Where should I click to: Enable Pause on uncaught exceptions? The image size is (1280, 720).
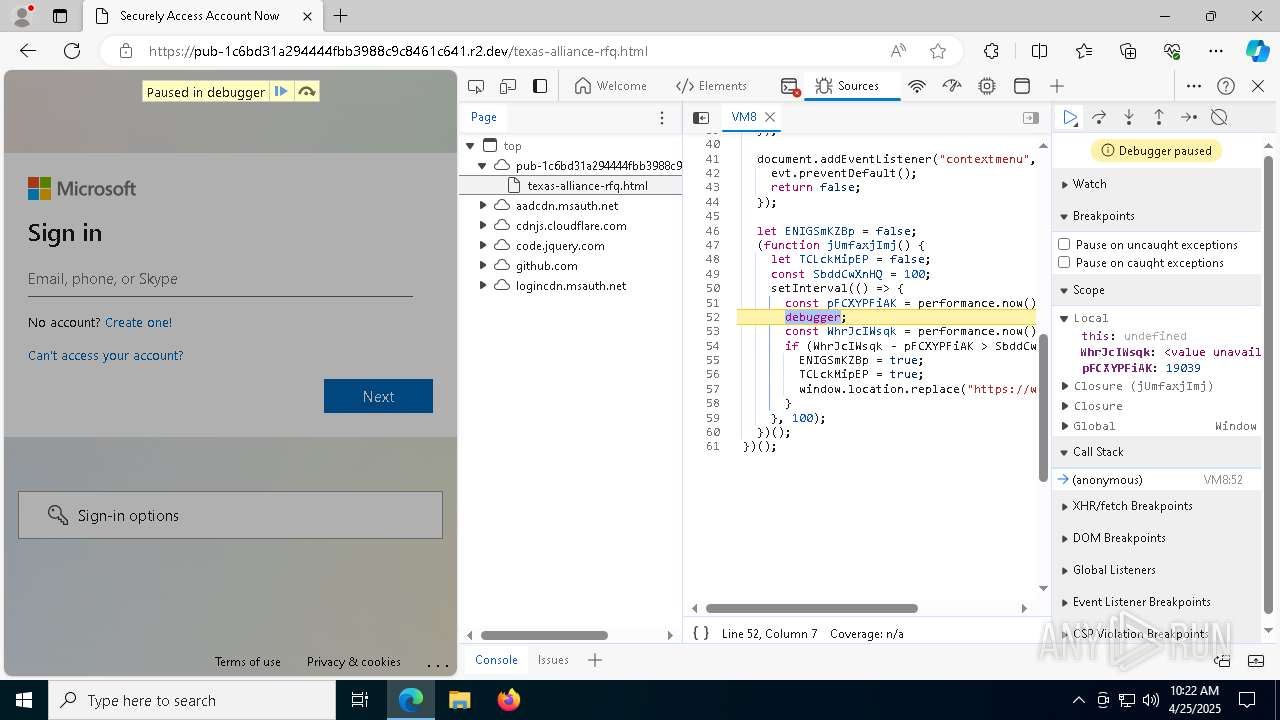click(1064, 244)
